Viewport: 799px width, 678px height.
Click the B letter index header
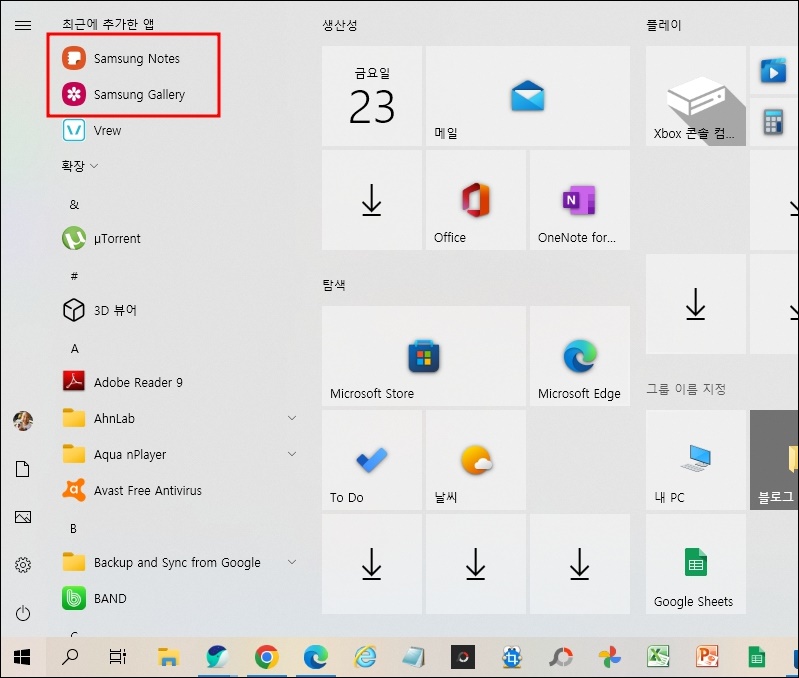point(74,528)
